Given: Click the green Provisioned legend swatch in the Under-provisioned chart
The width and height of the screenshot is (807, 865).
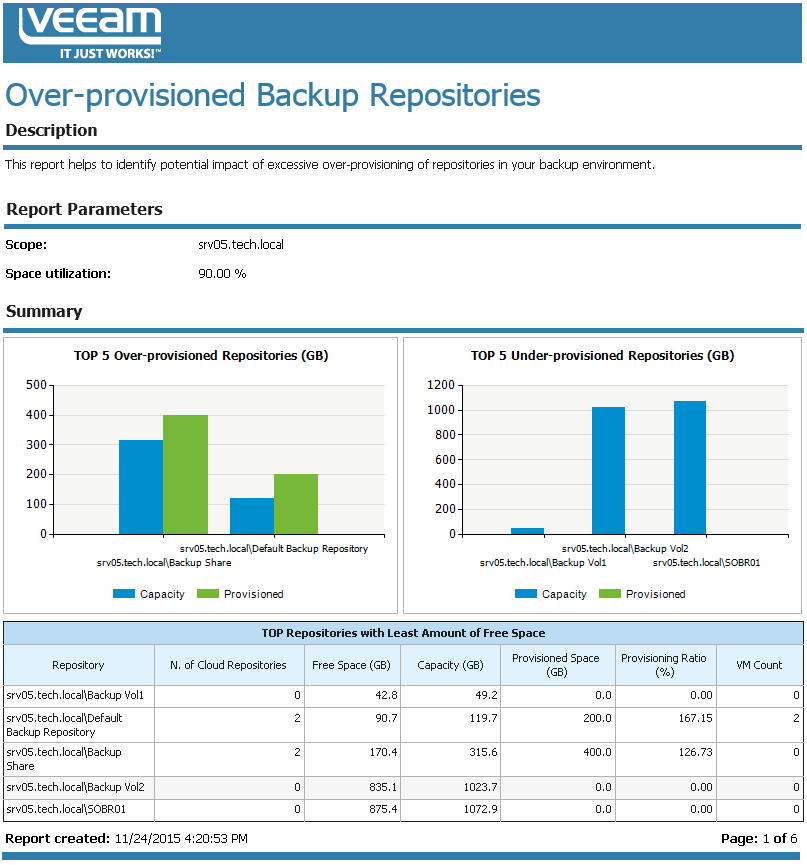Looking at the screenshot, I should [x=609, y=594].
